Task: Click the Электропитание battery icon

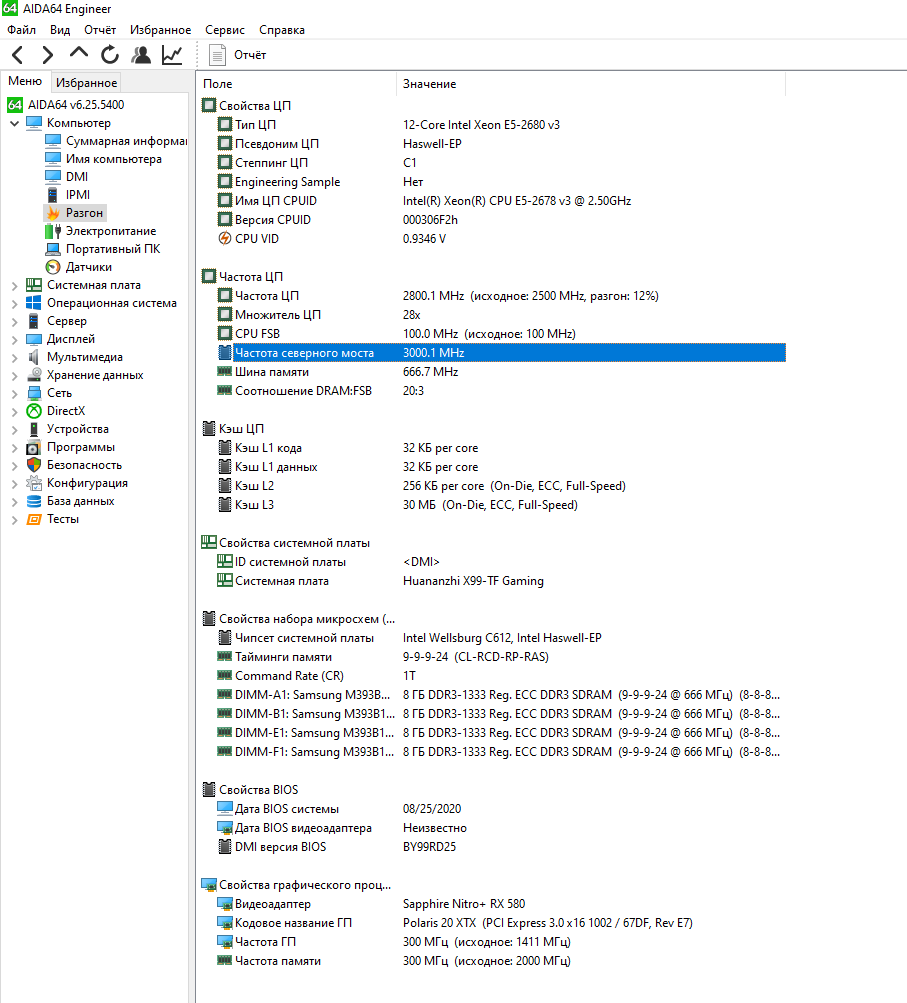Action: pos(53,231)
